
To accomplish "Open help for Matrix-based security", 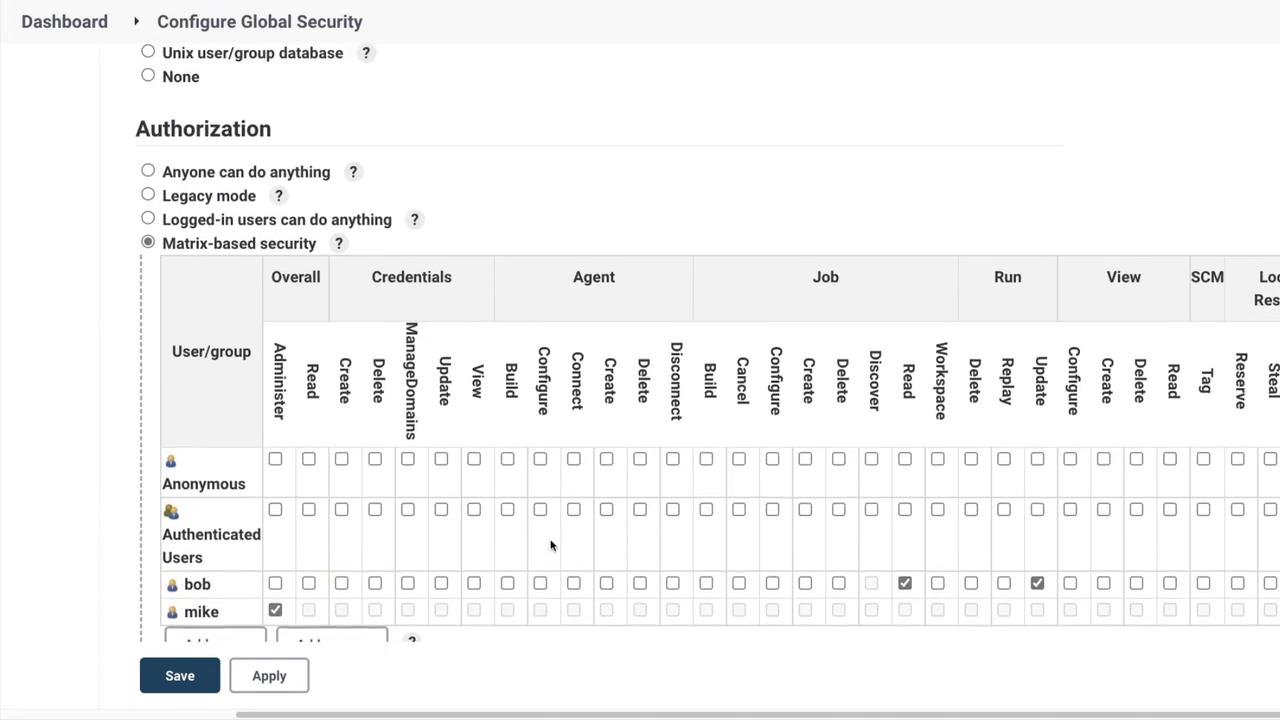I will (x=339, y=244).
